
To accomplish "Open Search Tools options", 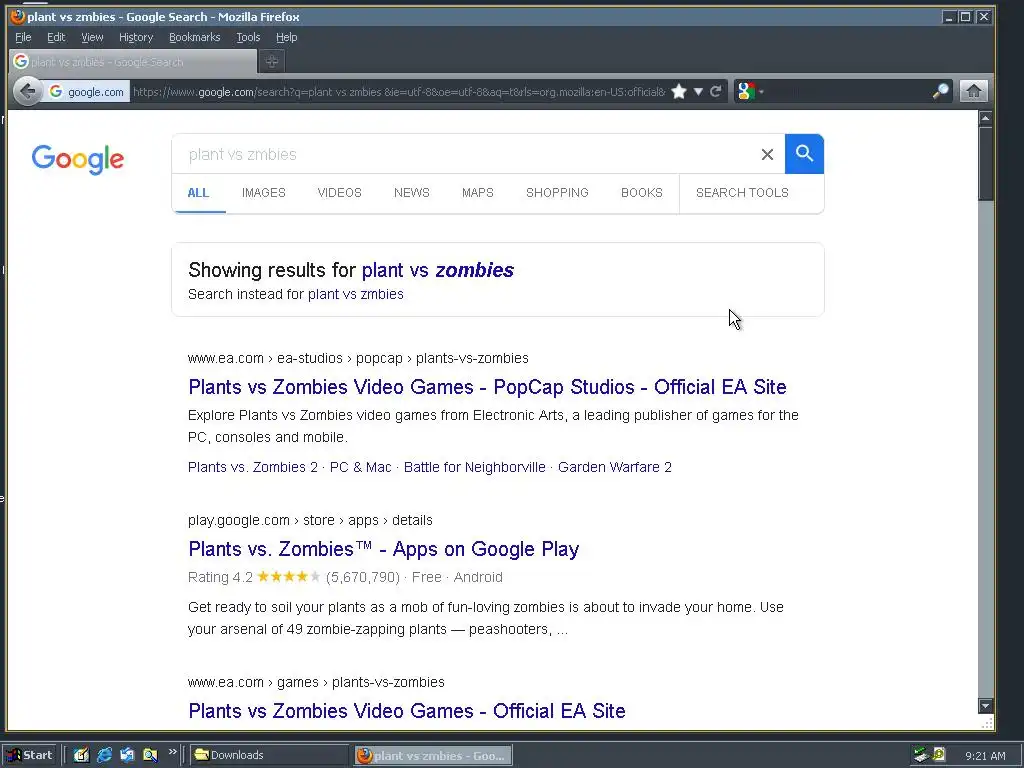I will pyautogui.click(x=742, y=193).
